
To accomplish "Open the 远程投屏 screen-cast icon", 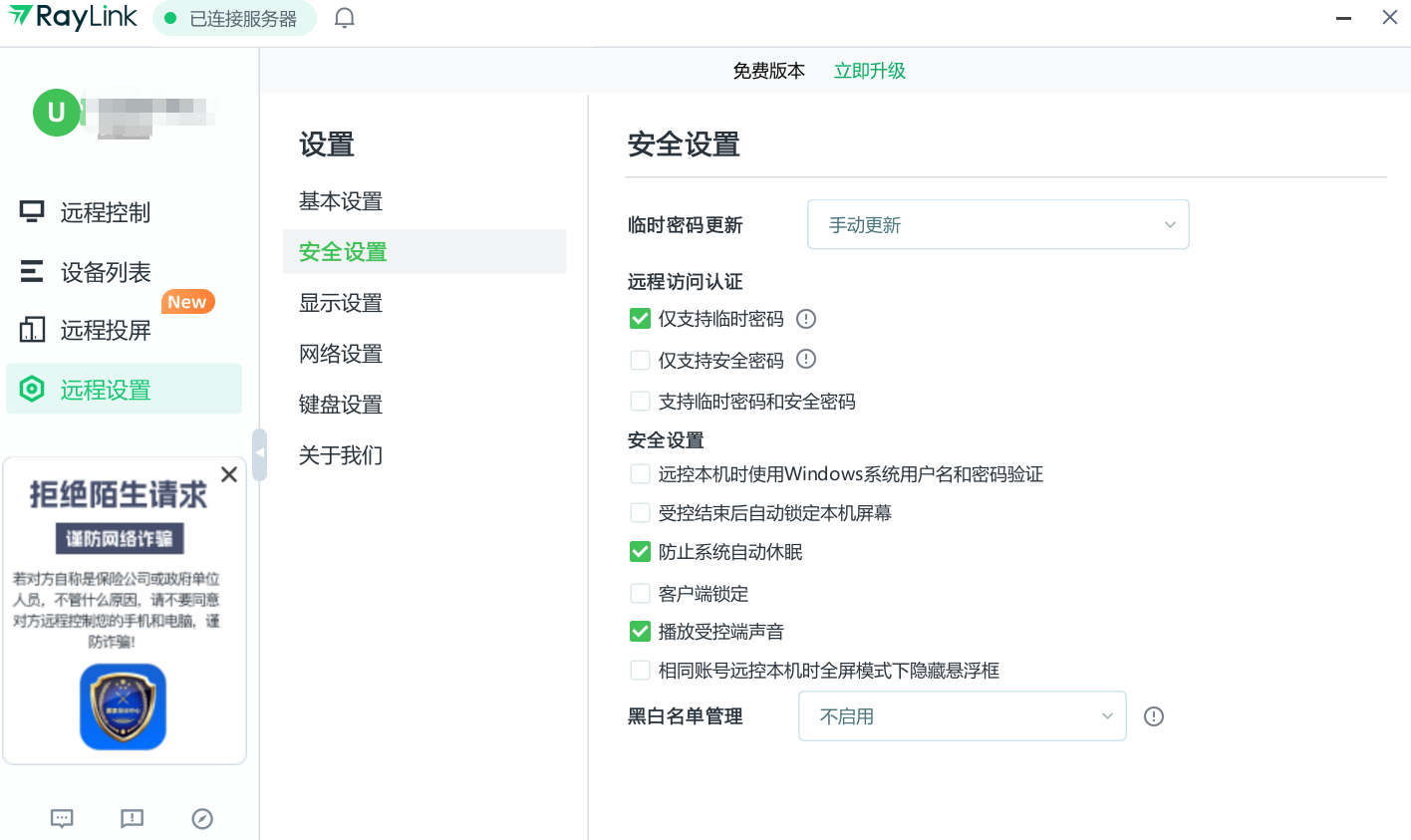I will pyautogui.click(x=32, y=329).
